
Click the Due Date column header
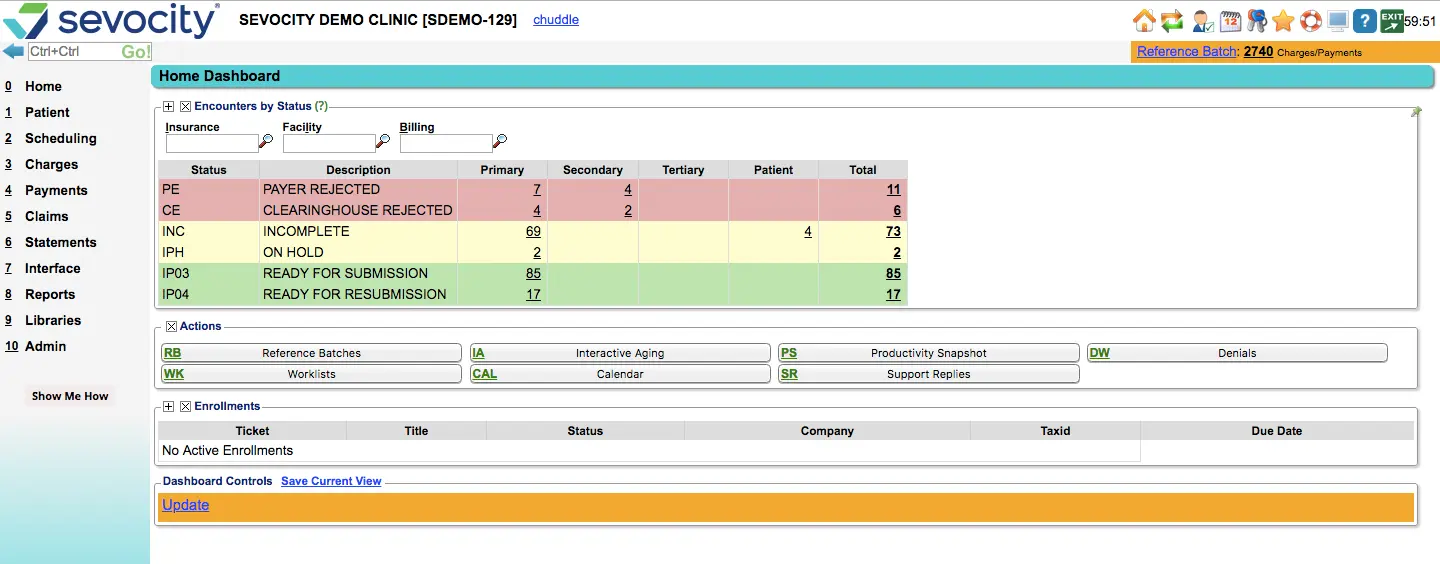(1277, 431)
